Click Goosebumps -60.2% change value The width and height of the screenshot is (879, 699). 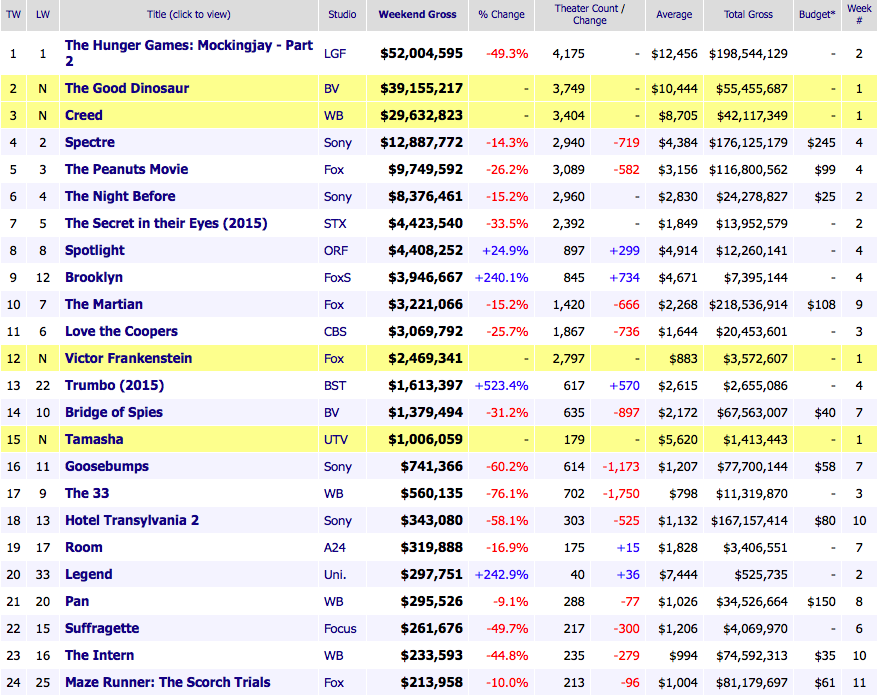(507, 466)
